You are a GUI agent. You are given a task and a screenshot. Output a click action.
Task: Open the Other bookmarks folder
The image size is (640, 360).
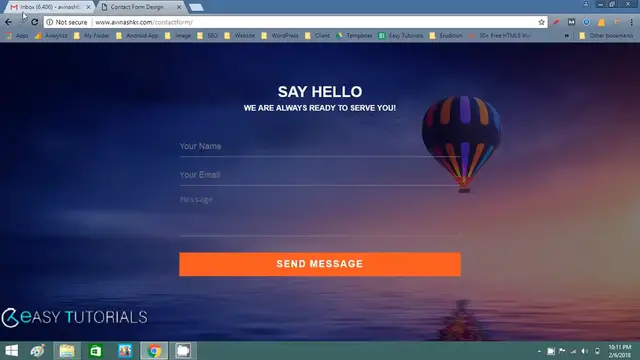coord(606,36)
